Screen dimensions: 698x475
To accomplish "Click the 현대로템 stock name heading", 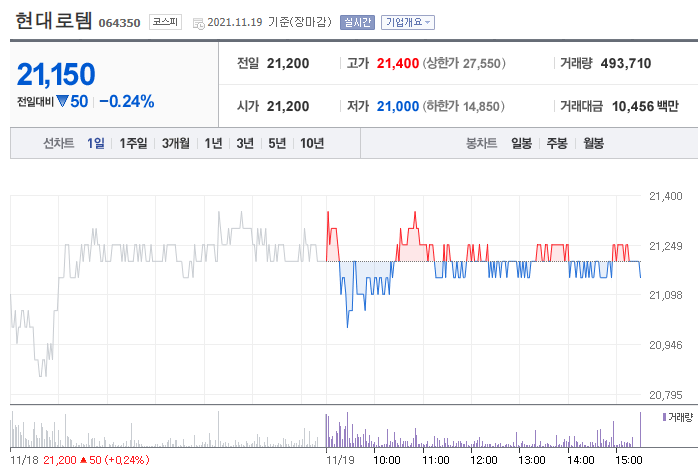I will [x=54, y=21].
